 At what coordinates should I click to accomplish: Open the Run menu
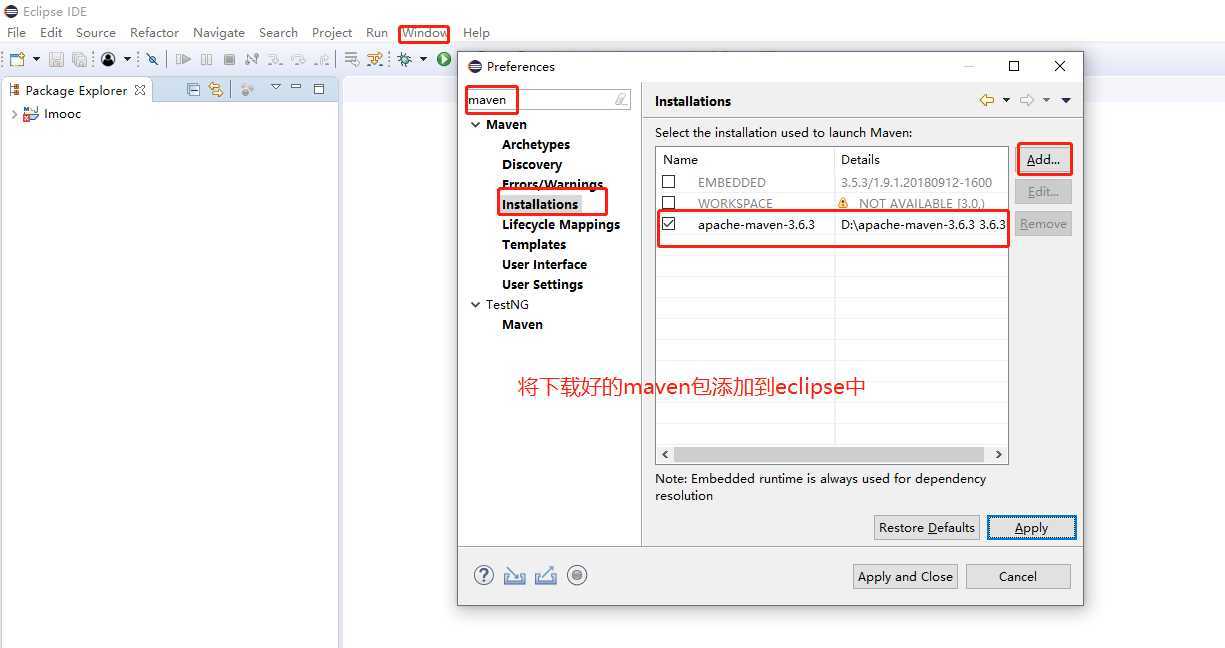(x=377, y=33)
